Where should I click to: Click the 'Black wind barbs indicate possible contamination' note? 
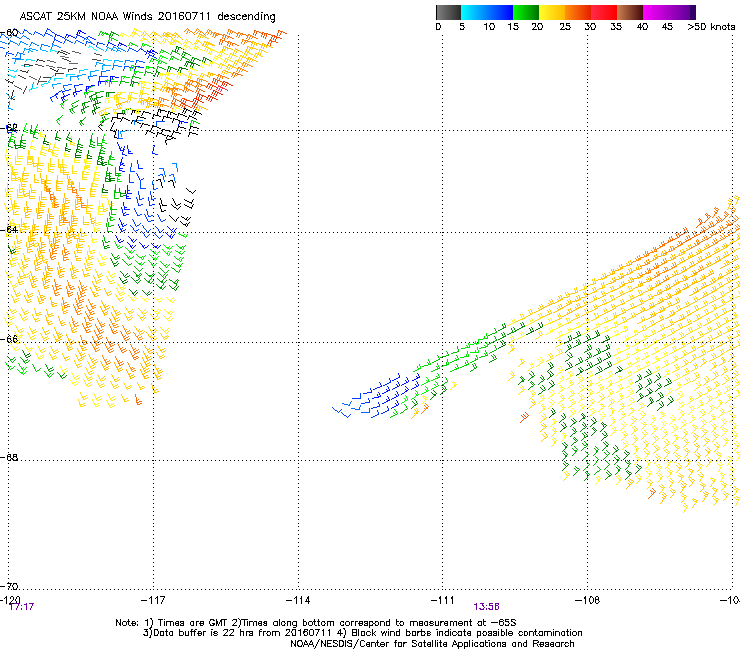click(x=458, y=633)
